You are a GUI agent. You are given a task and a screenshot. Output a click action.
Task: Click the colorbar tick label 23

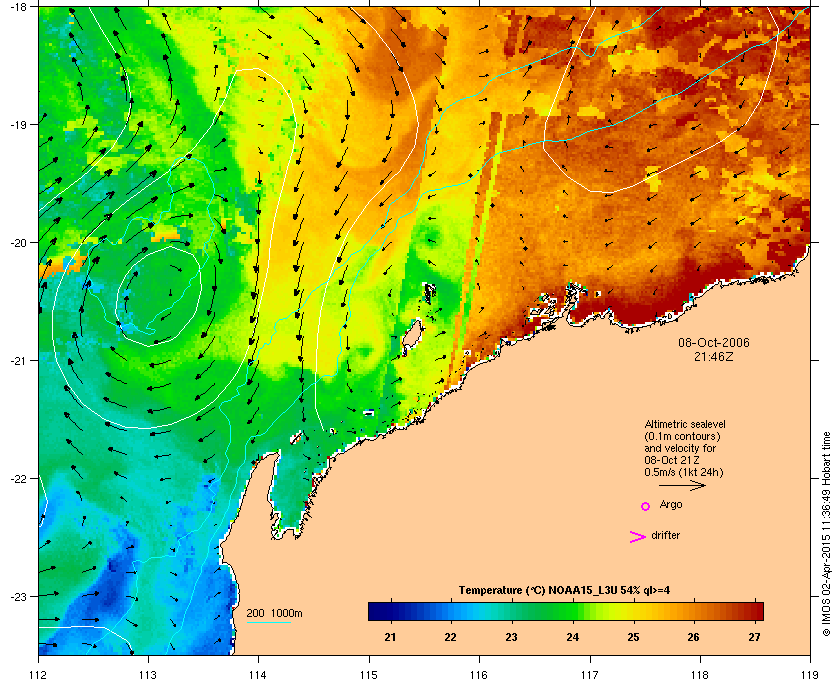tap(512, 637)
